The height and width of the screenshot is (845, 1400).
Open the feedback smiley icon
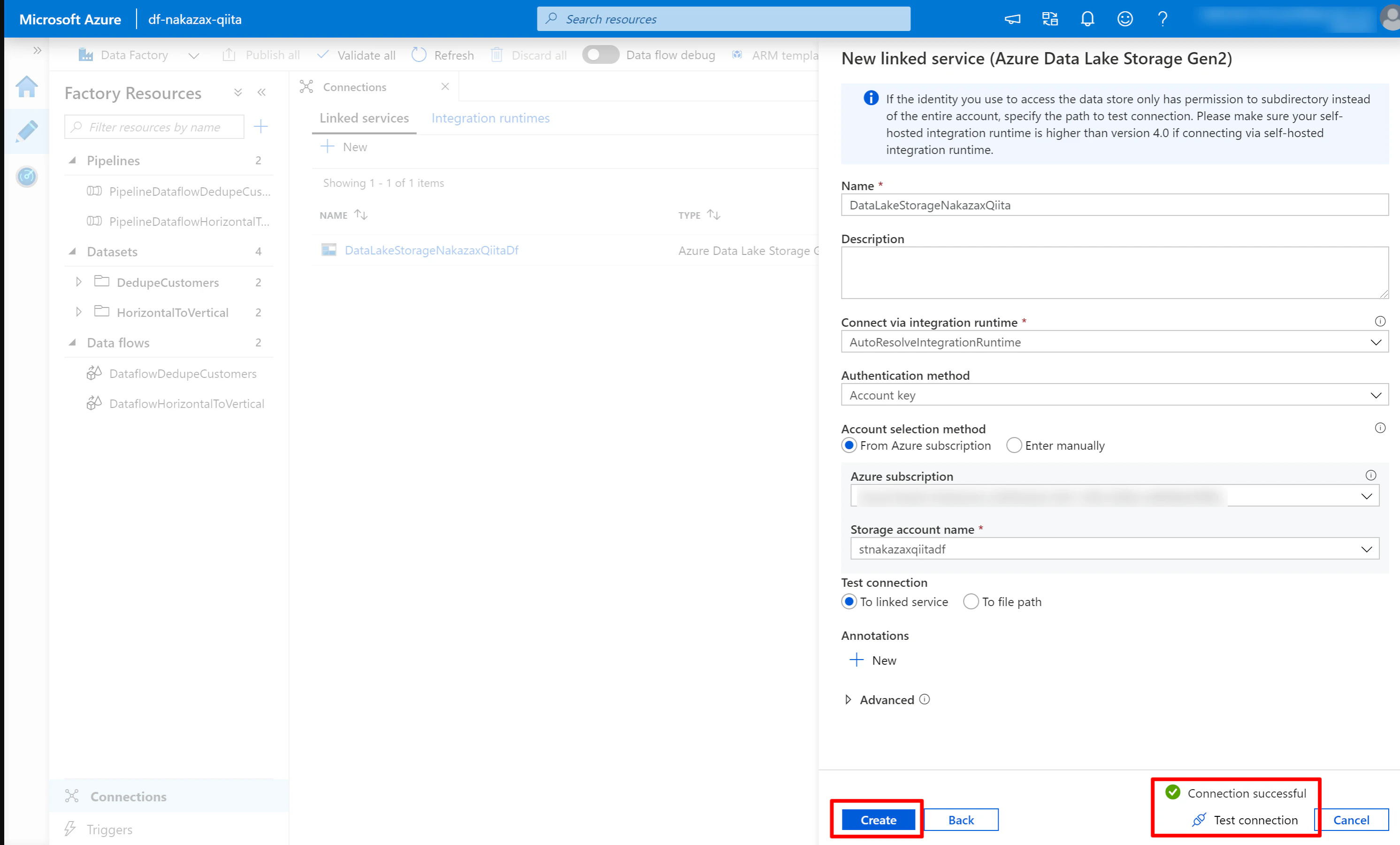(x=1125, y=19)
